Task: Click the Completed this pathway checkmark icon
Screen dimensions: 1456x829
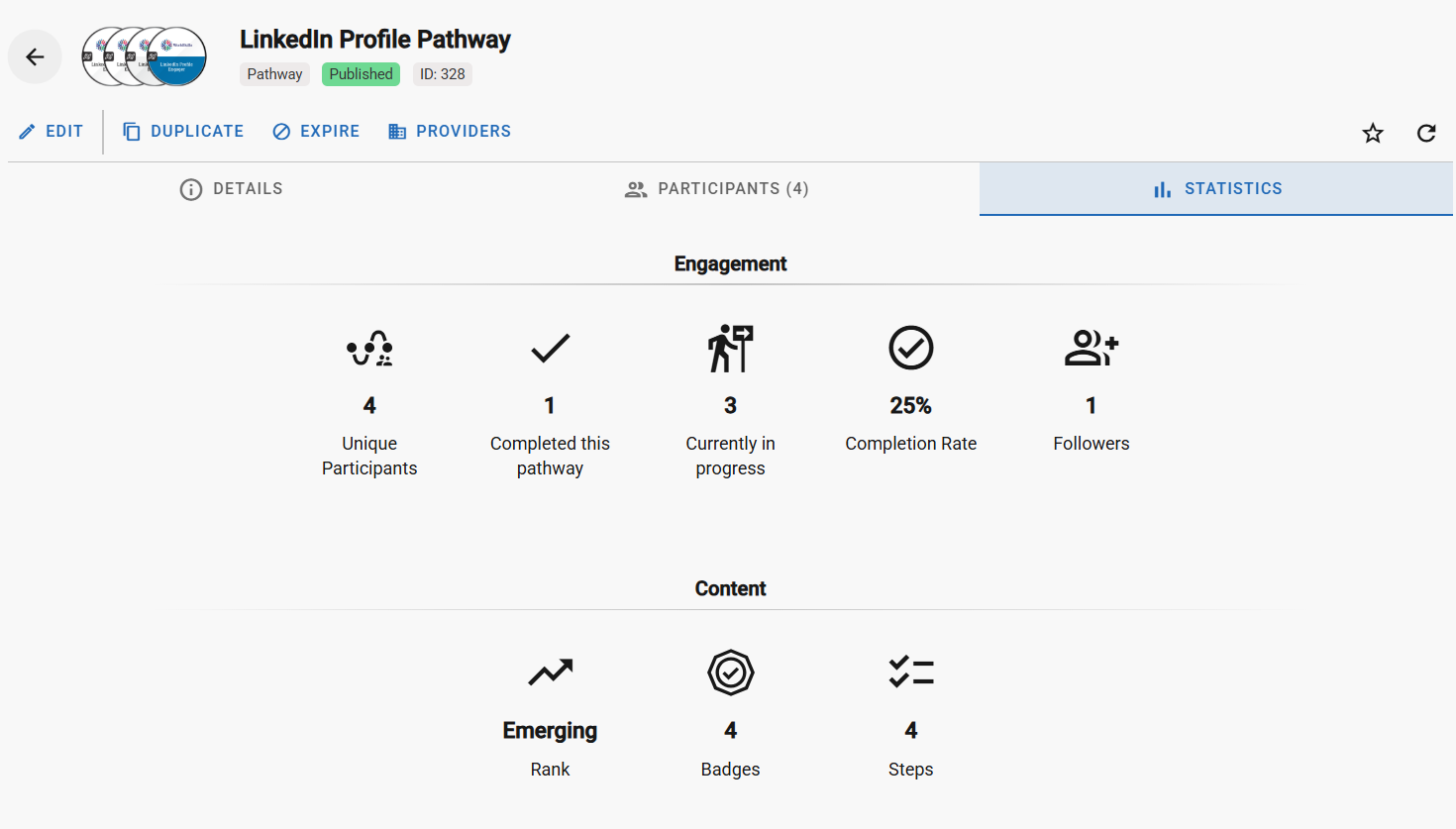Action: pyautogui.click(x=550, y=349)
